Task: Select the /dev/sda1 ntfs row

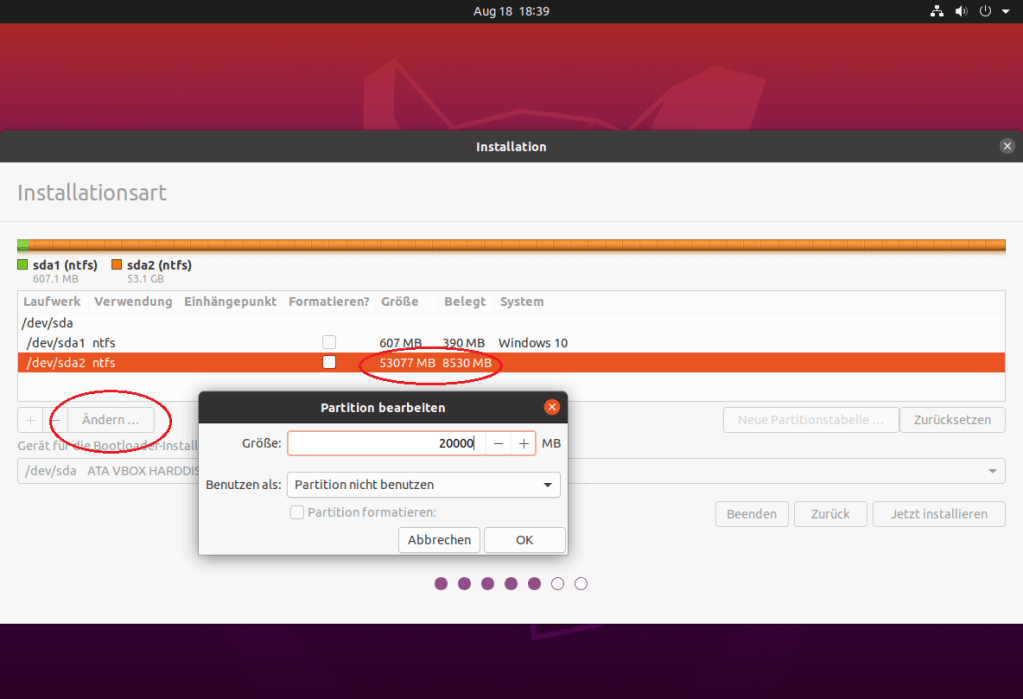Action: point(150,342)
